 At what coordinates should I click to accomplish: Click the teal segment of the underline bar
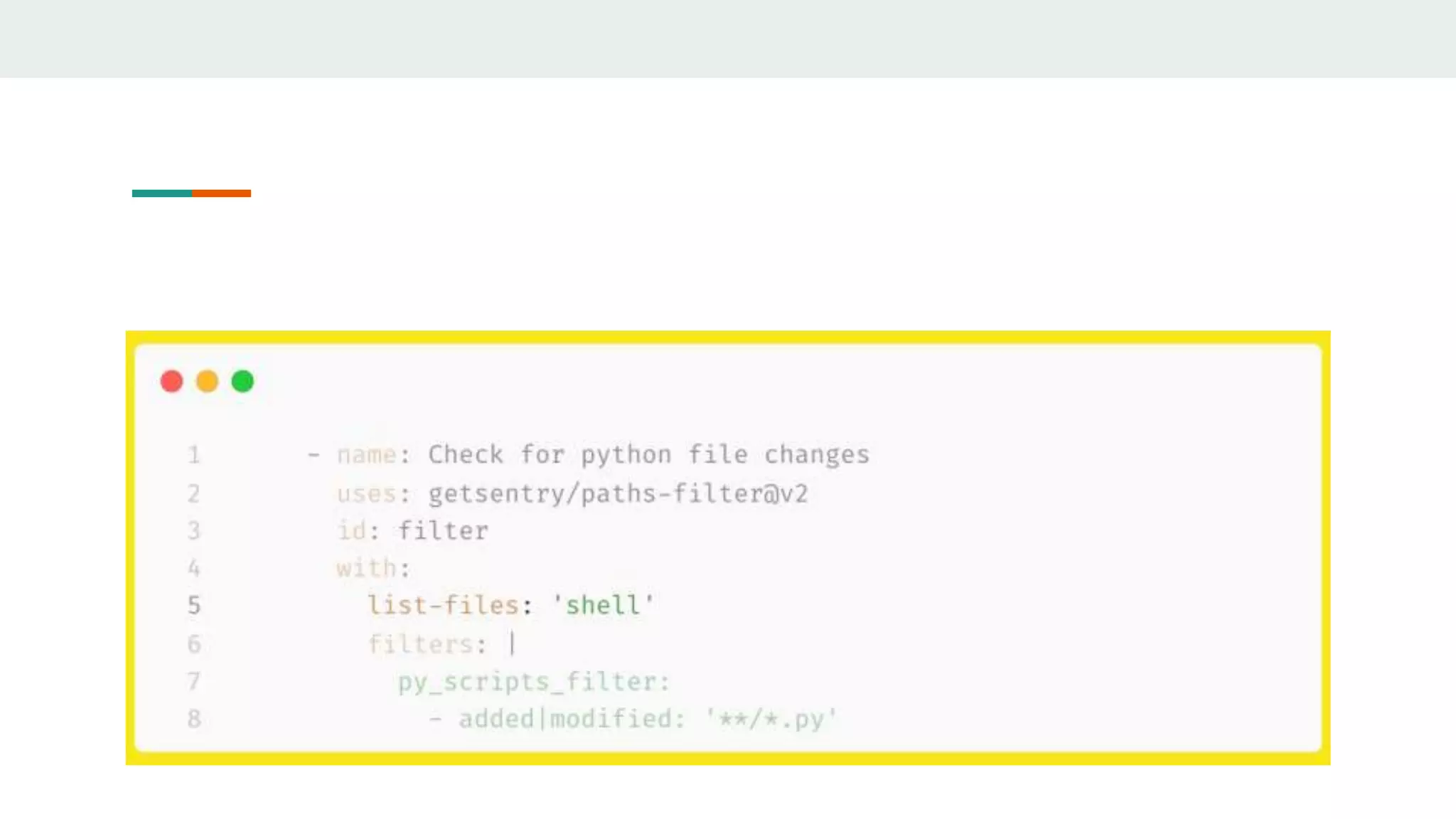point(161,193)
